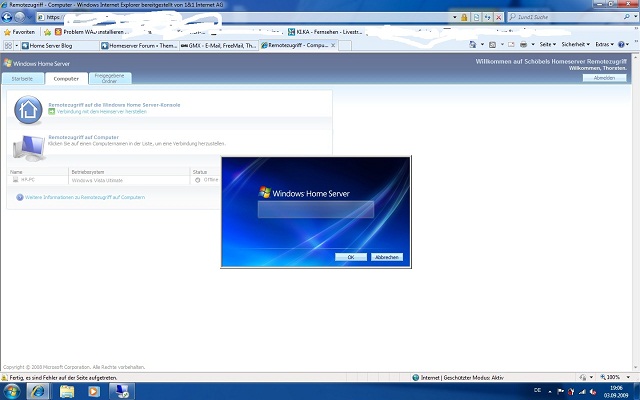Screen dimensions: 640x400
Task: Open the Home page dropdown arrow
Action: (x=482, y=44)
